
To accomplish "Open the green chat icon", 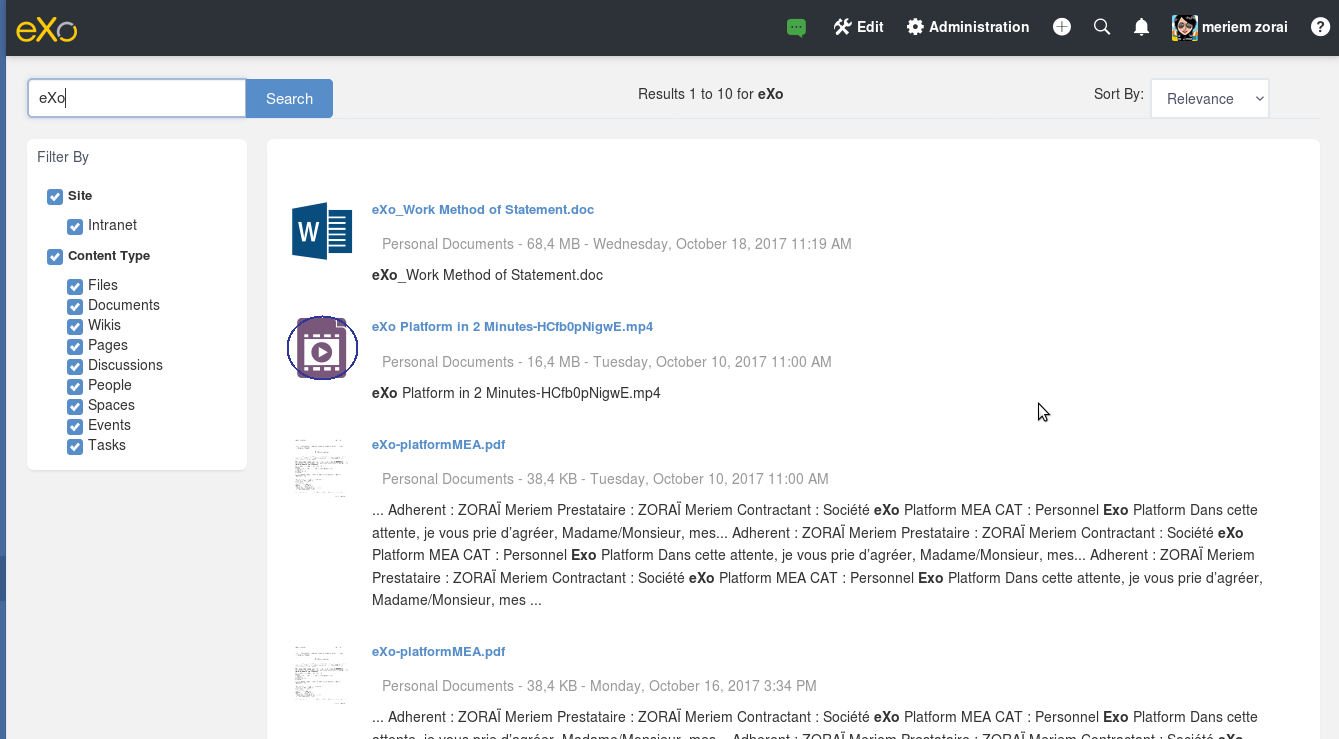I will (x=796, y=28).
